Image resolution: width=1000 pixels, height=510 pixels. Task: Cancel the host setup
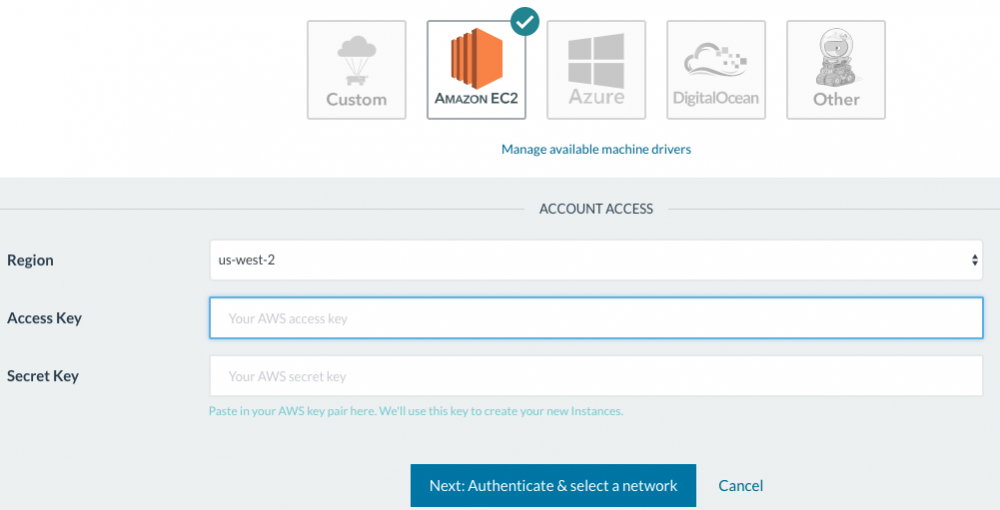click(741, 486)
